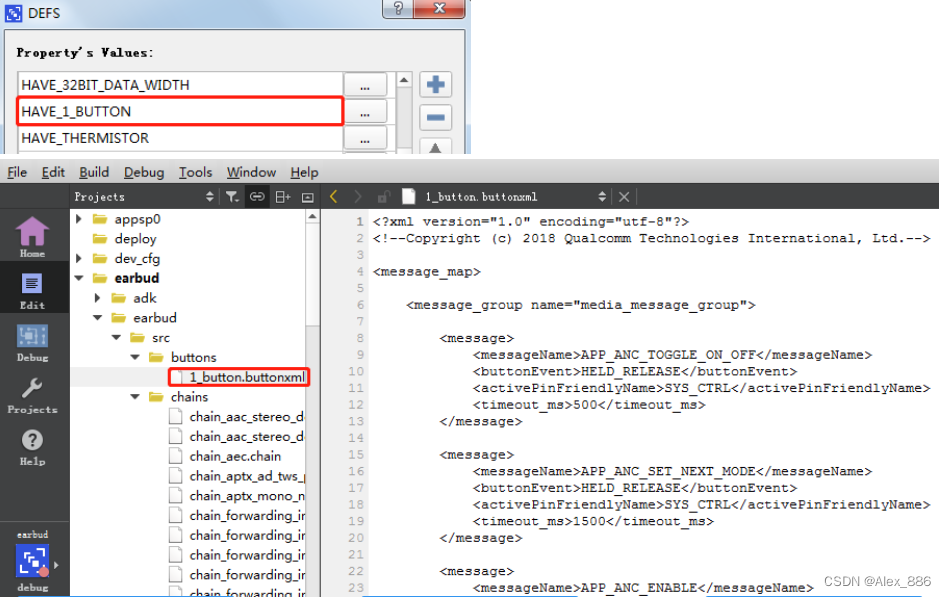Click the timeout_ms 1500 line

[593, 521]
